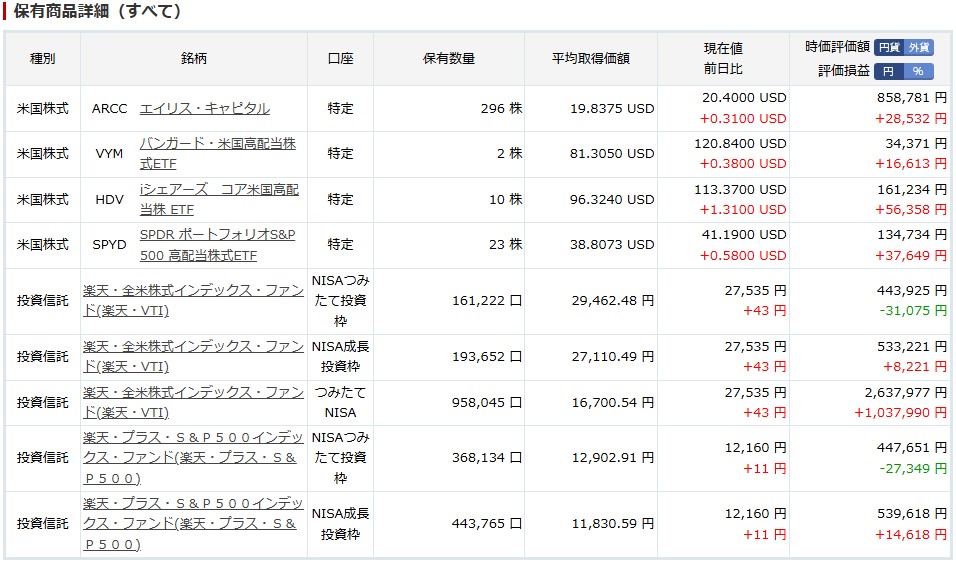
Task: Open 楽天・プラス・S&P500 fund in NISAつみたて投資枠 row
Action: coord(193,458)
